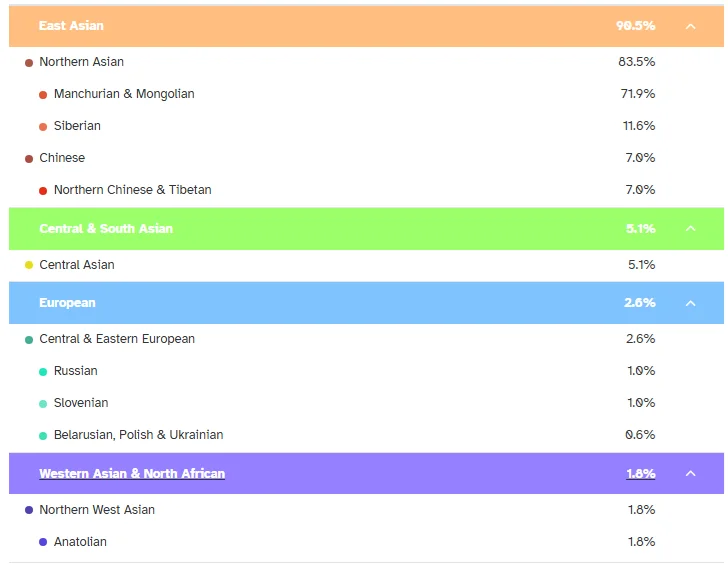
Task: Select the Manchurian & Mongolian row
Action: [366, 94]
